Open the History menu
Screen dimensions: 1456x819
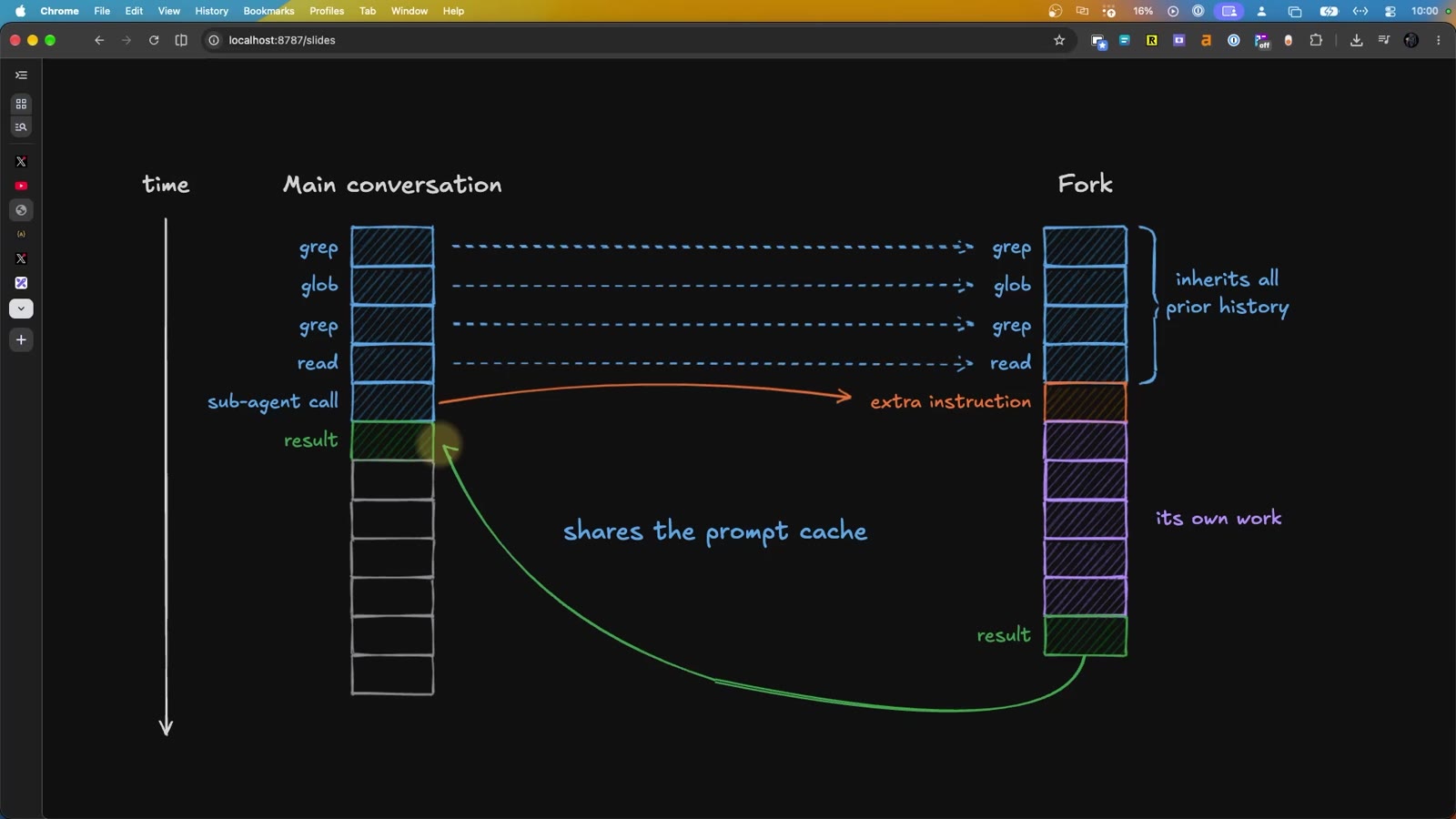[211, 11]
